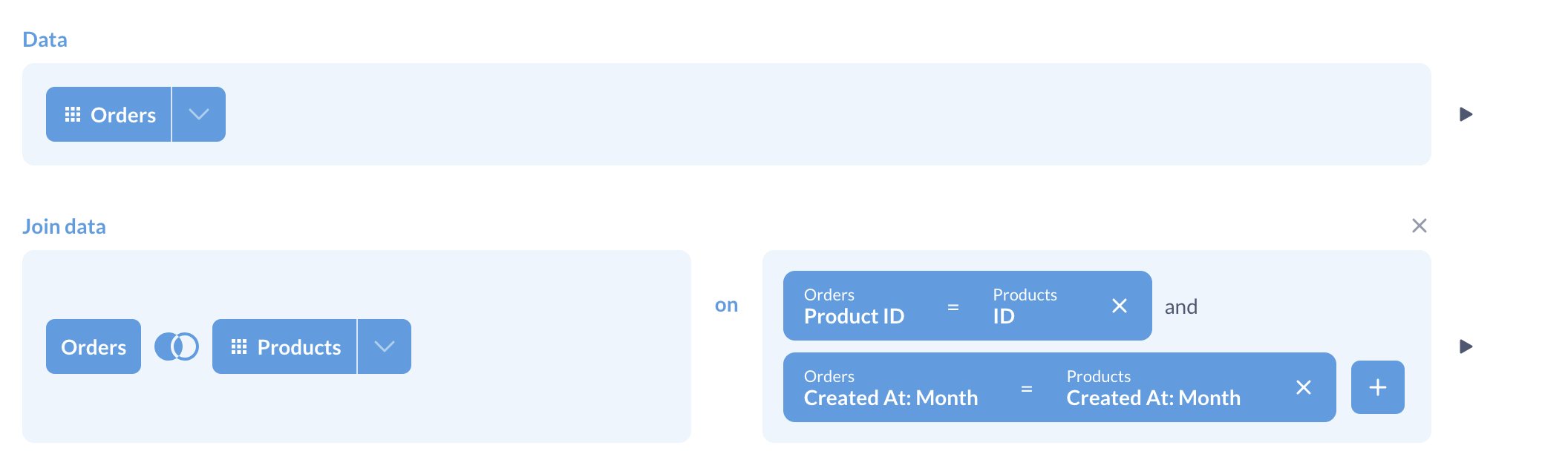Change the operator in the Product ID condition
Viewport: 1568px width, 460px height.
(x=953, y=307)
